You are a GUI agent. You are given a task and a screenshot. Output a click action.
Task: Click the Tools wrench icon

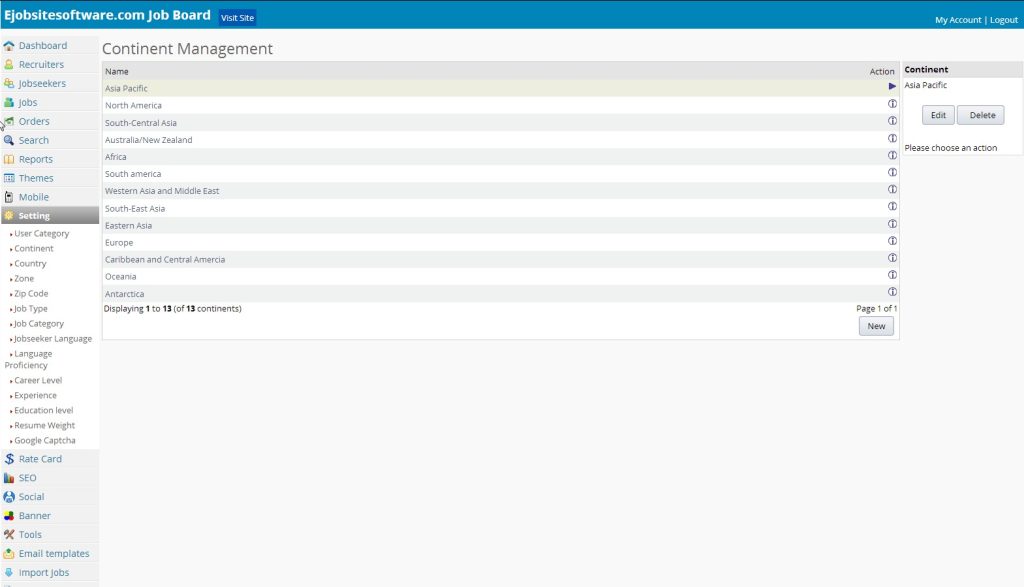[x=8, y=535]
